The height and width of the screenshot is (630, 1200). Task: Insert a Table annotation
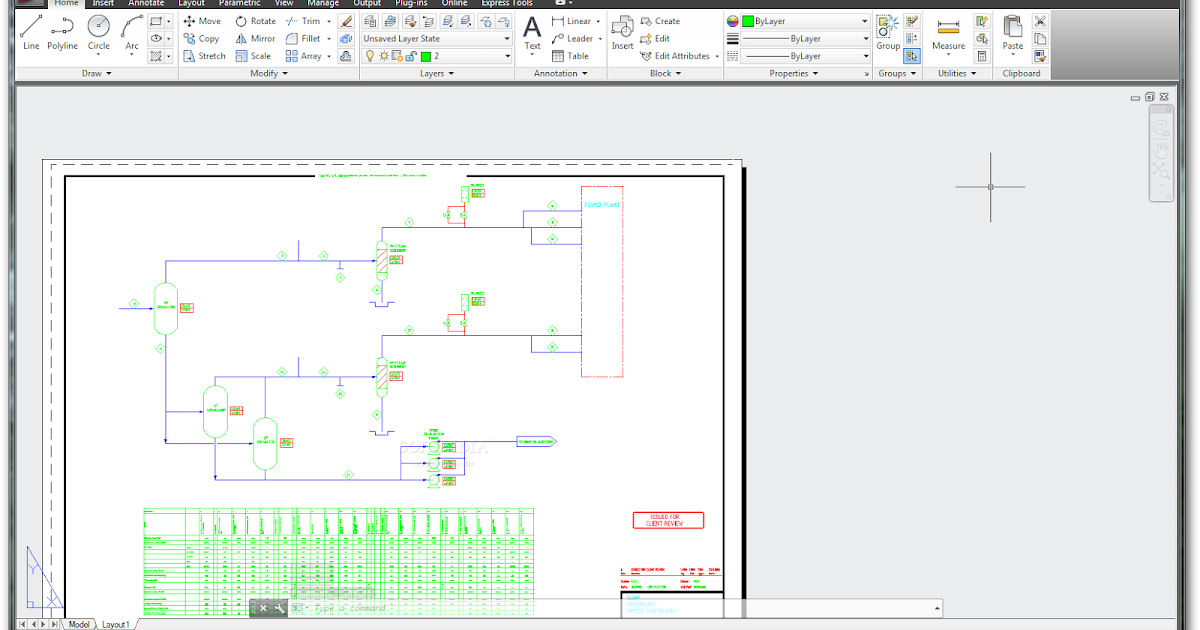570,56
